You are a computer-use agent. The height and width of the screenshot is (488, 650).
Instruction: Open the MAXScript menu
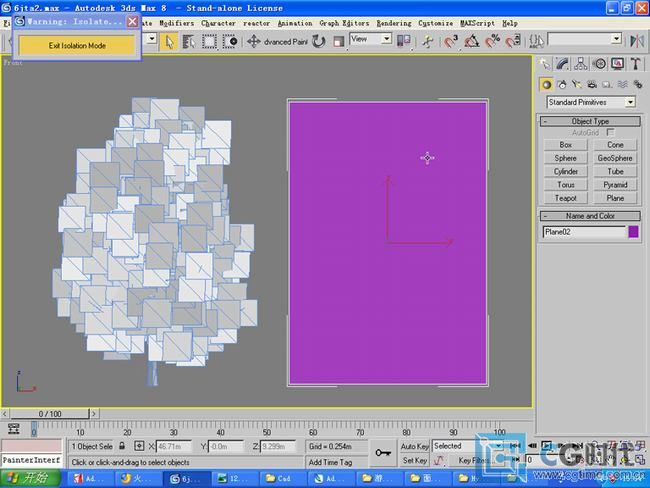coord(477,23)
